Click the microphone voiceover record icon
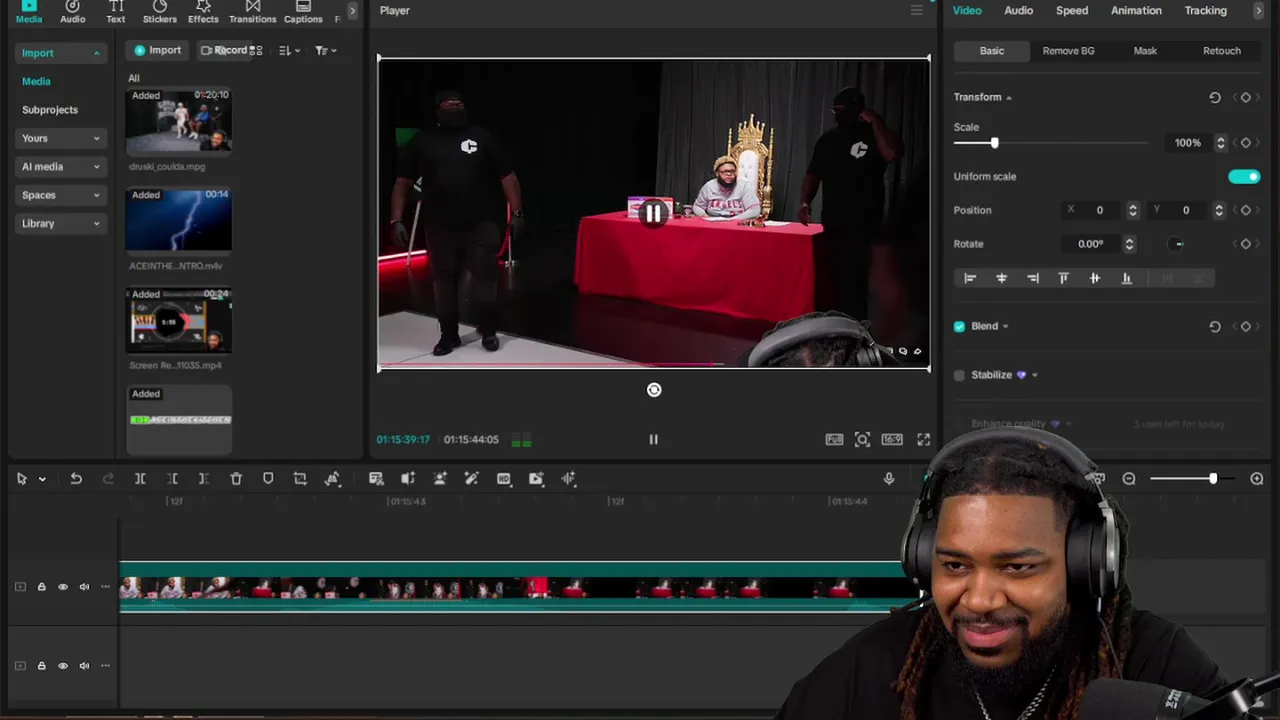 (889, 479)
